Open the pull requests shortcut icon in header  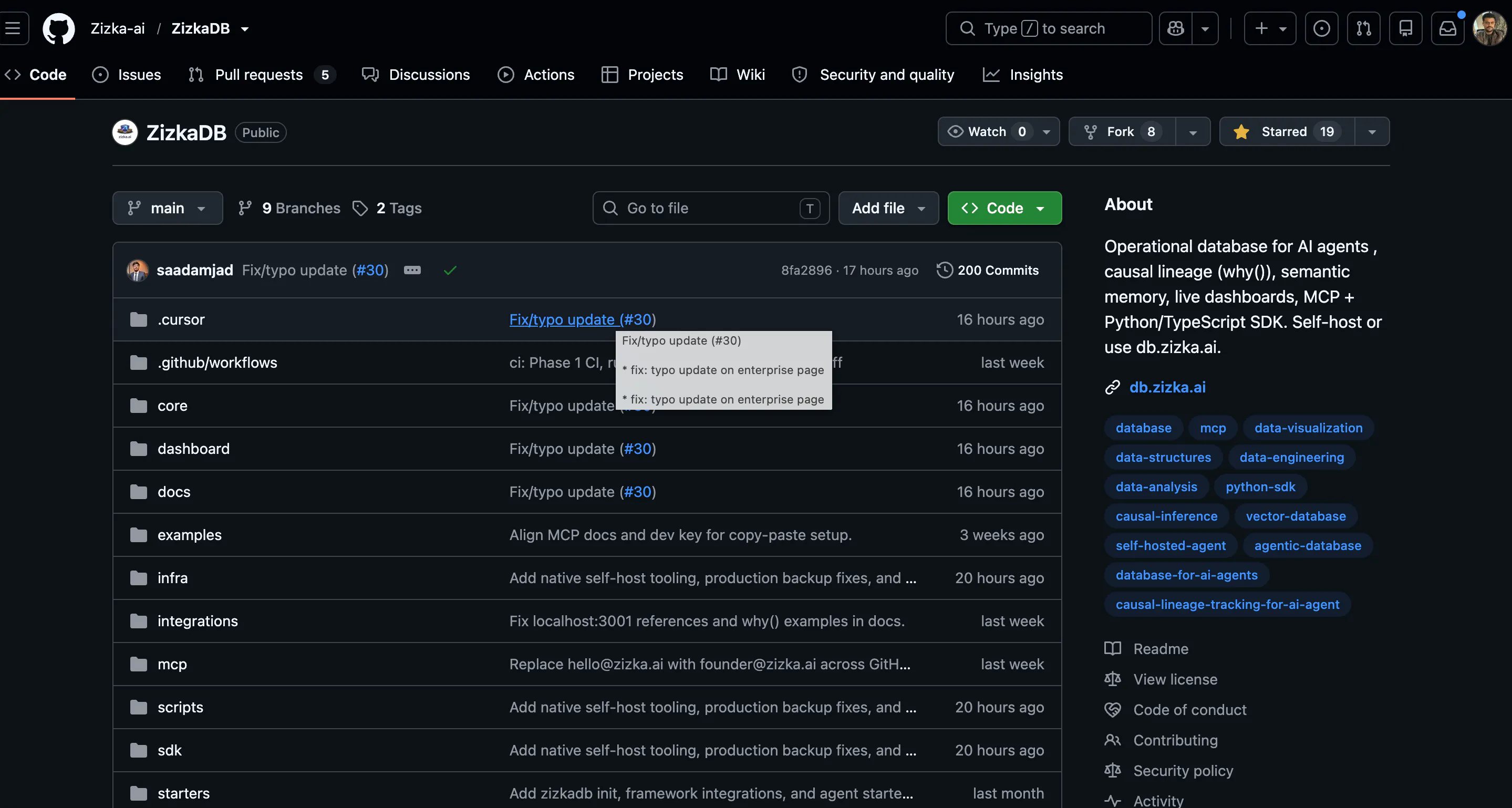tap(1363, 28)
